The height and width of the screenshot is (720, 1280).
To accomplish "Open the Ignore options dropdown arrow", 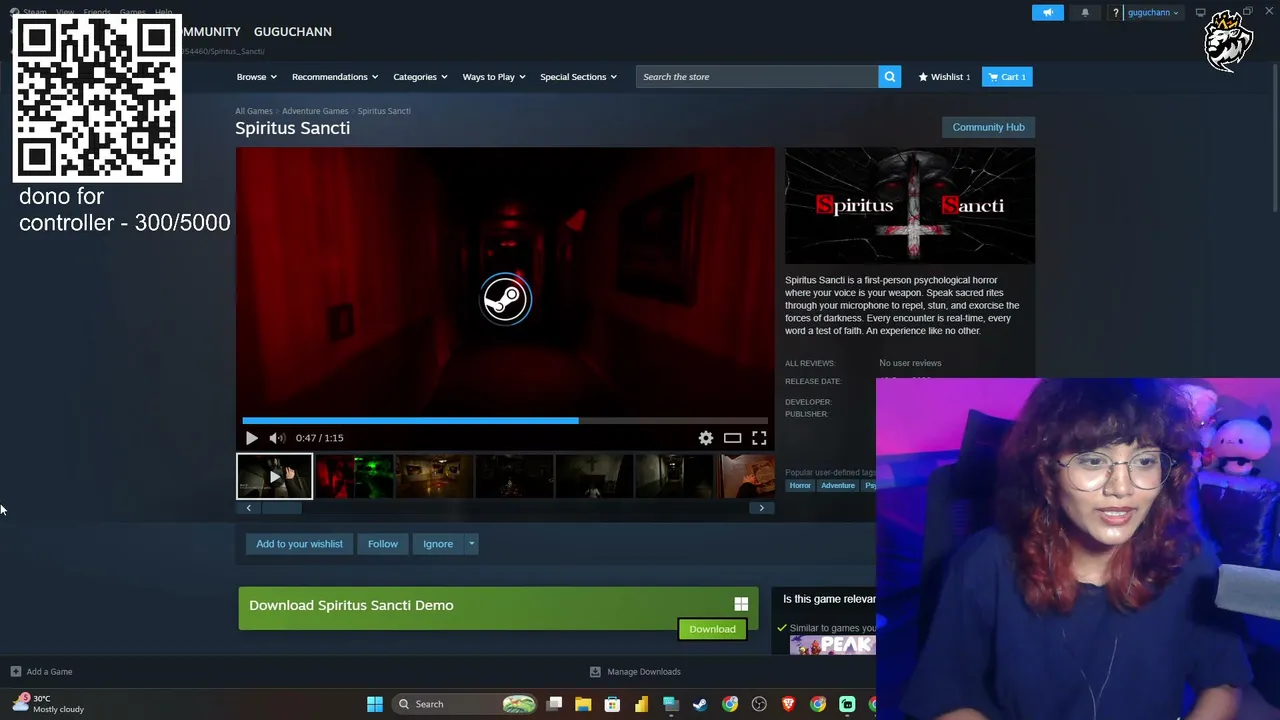I will [x=472, y=544].
